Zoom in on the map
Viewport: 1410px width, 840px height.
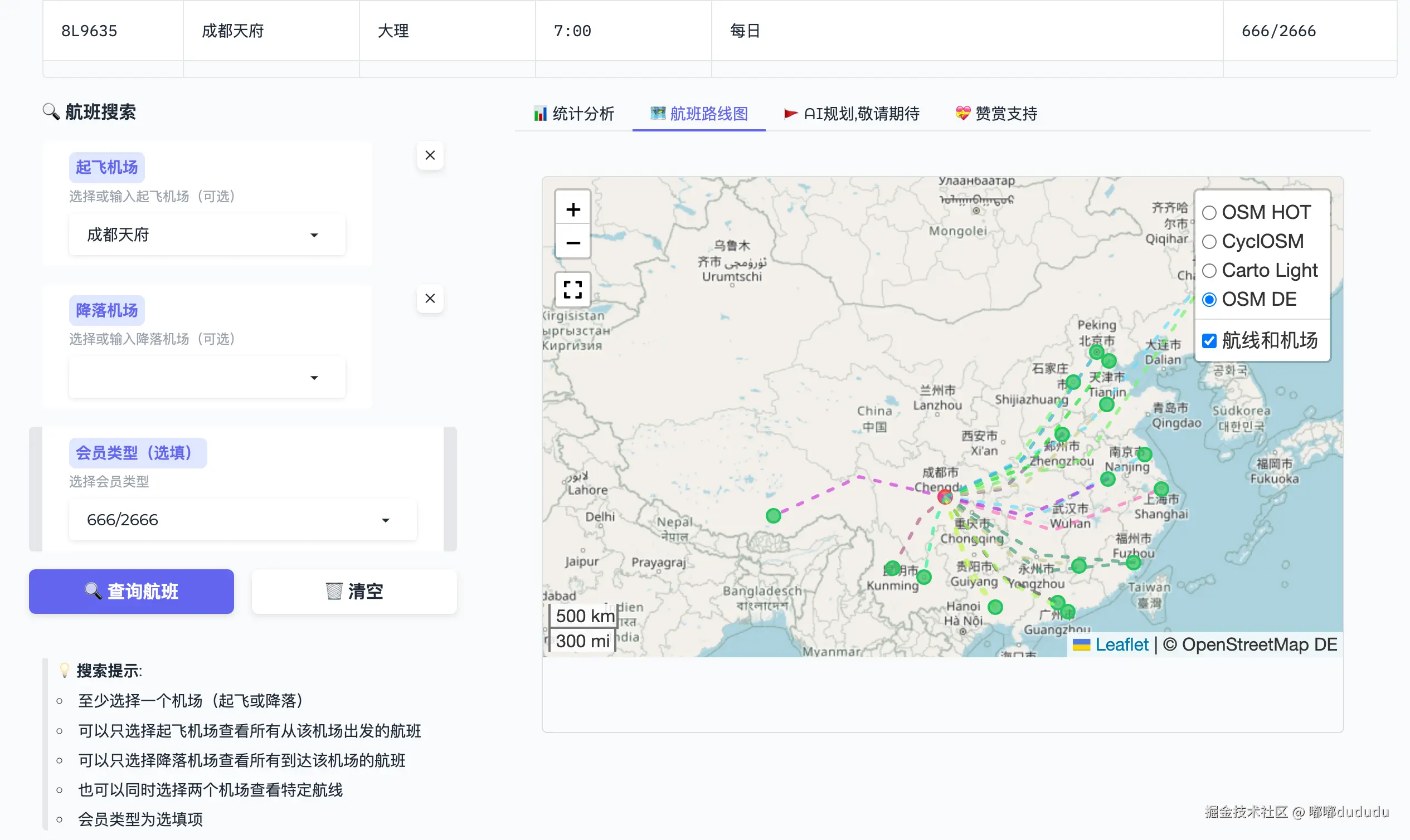[x=572, y=210]
